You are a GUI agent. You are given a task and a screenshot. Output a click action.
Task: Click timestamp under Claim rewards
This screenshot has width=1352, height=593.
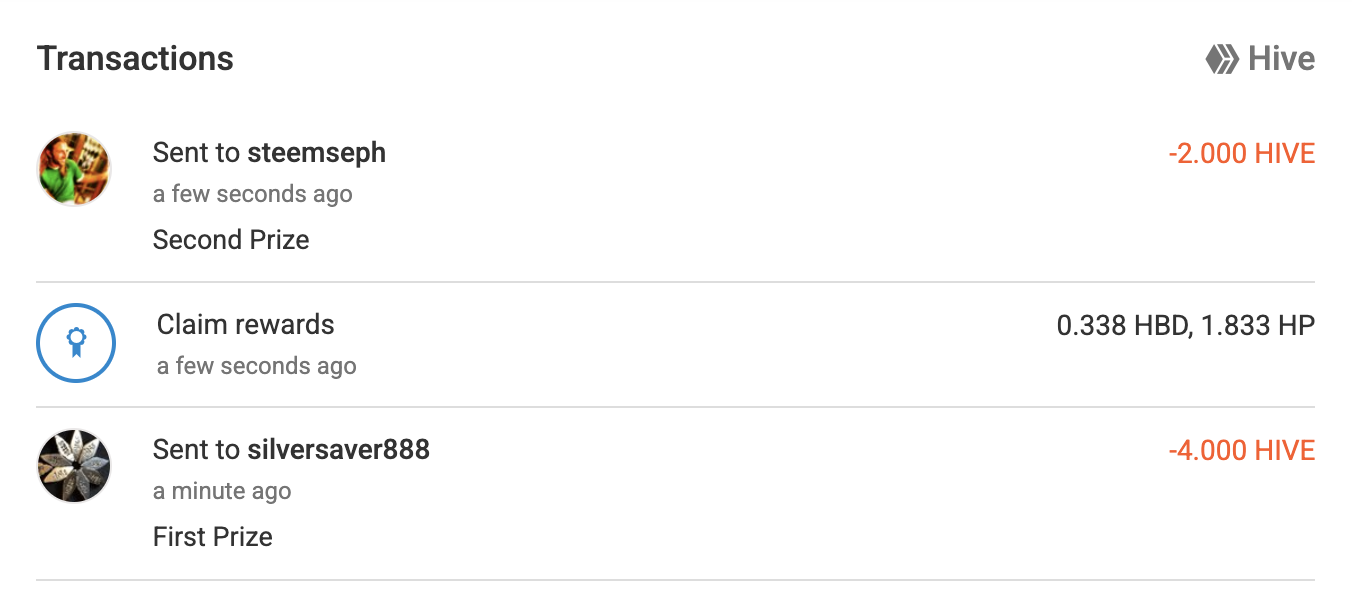point(257,367)
